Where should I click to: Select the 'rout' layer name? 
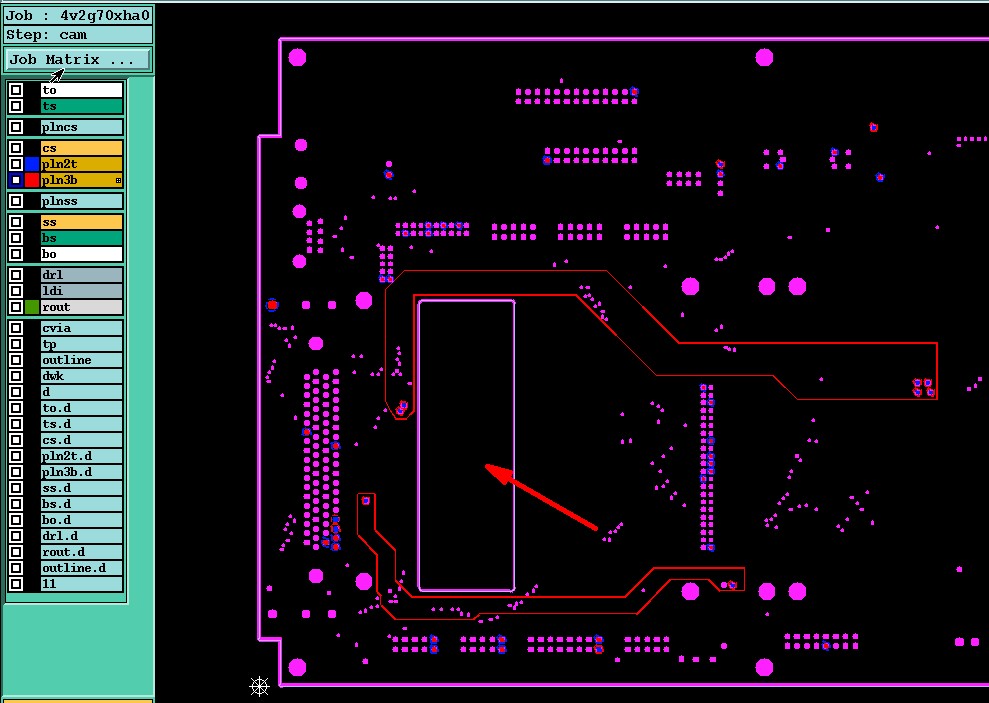pyautogui.click(x=81, y=307)
